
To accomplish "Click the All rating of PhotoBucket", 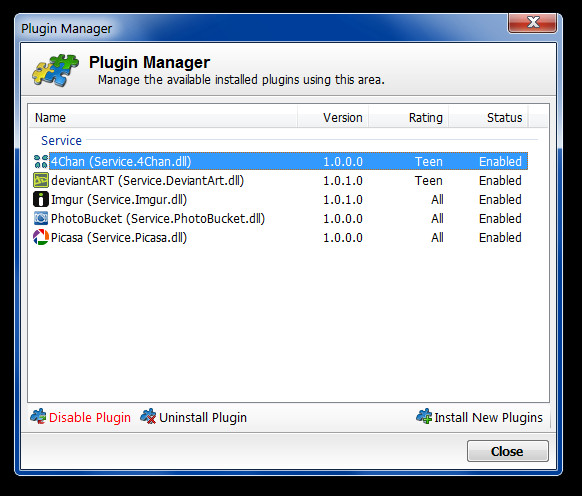I will tap(437, 218).
